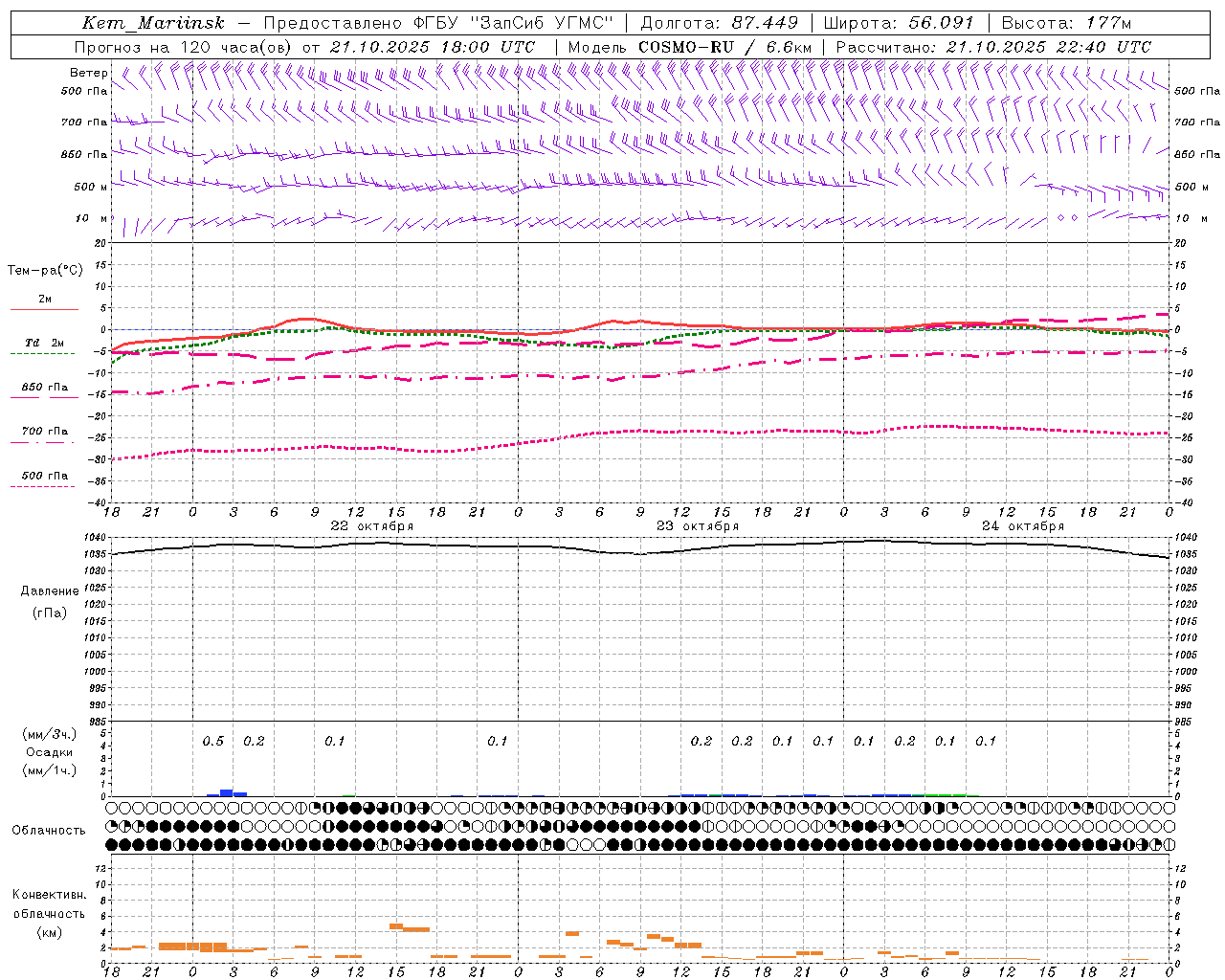
Task: Click the "Давление" pressure panel label
Action: [50, 591]
